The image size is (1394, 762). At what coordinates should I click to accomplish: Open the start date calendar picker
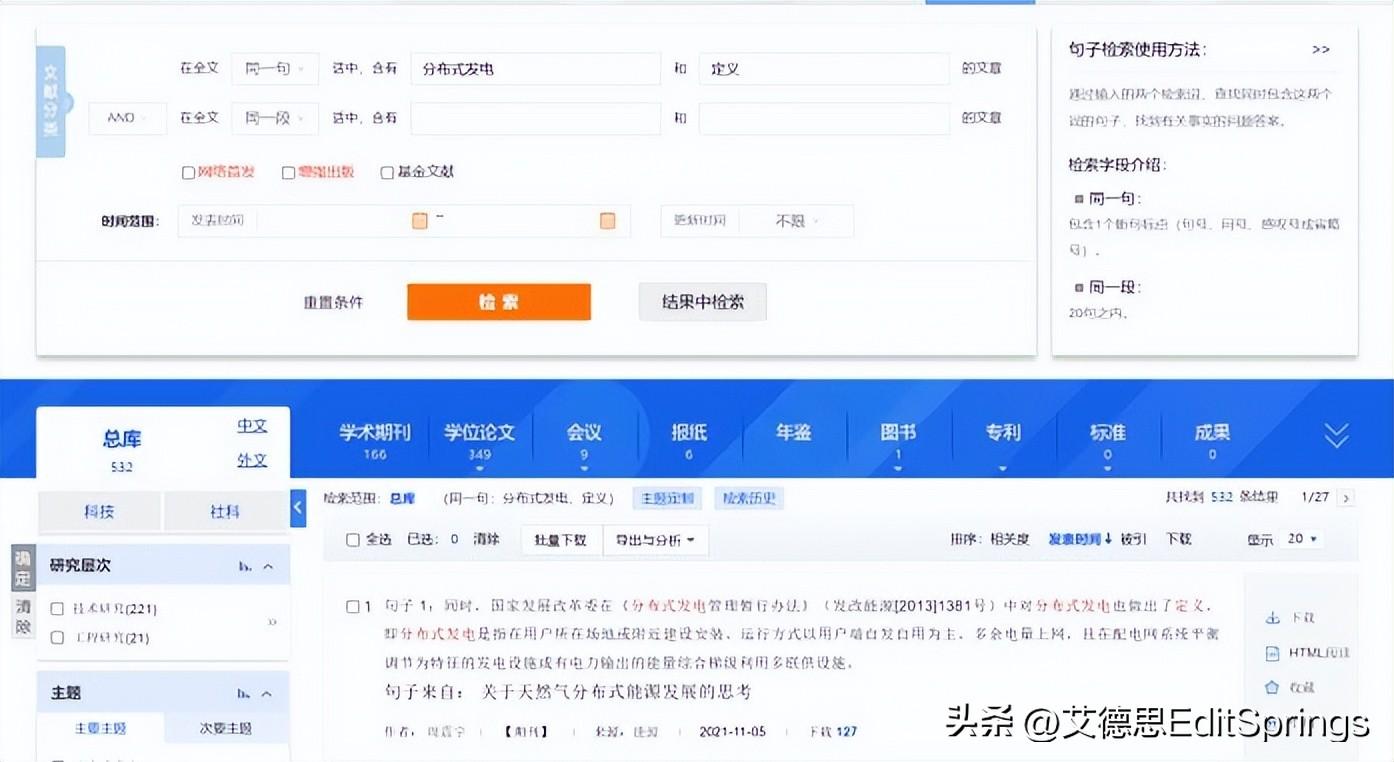pos(420,220)
